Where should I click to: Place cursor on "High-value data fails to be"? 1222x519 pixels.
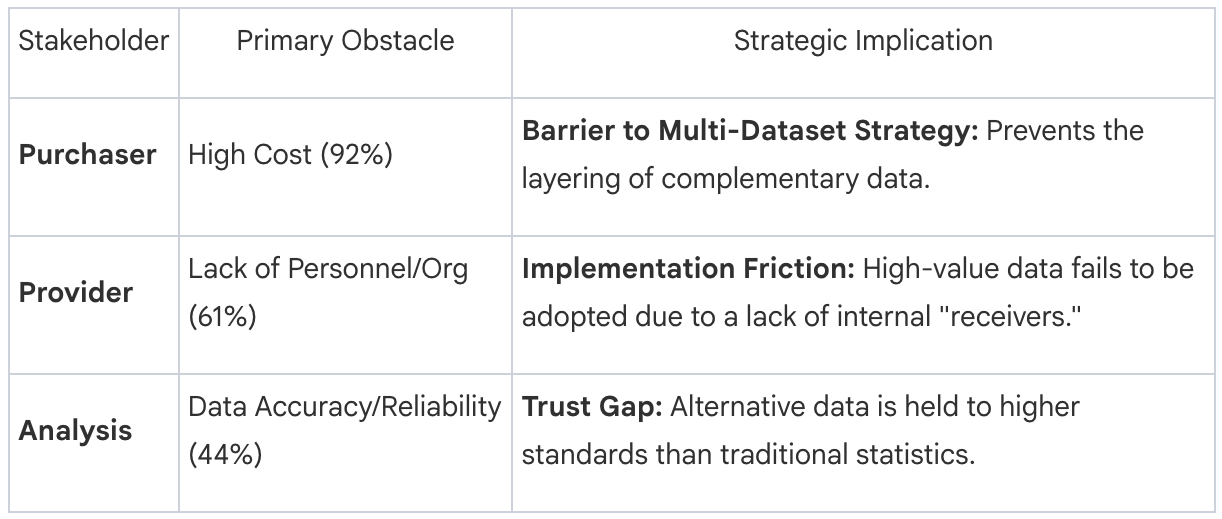1027,271
